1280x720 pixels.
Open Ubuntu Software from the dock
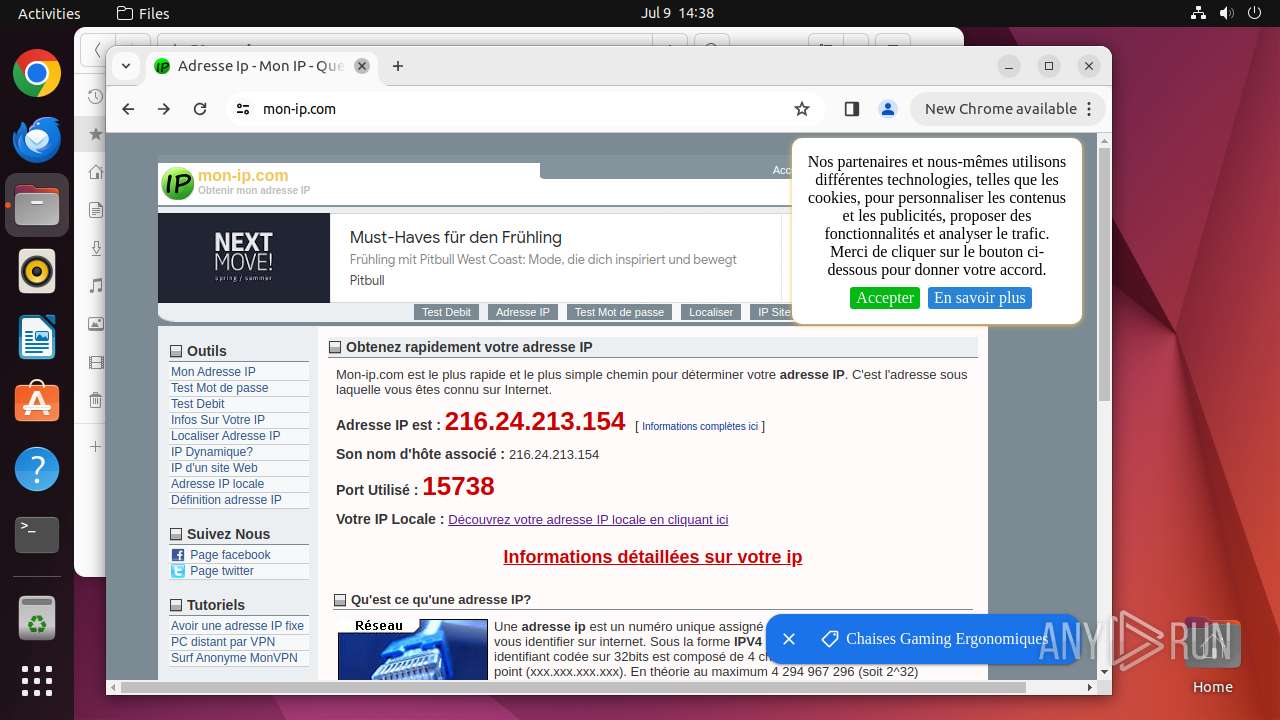[x=37, y=403]
